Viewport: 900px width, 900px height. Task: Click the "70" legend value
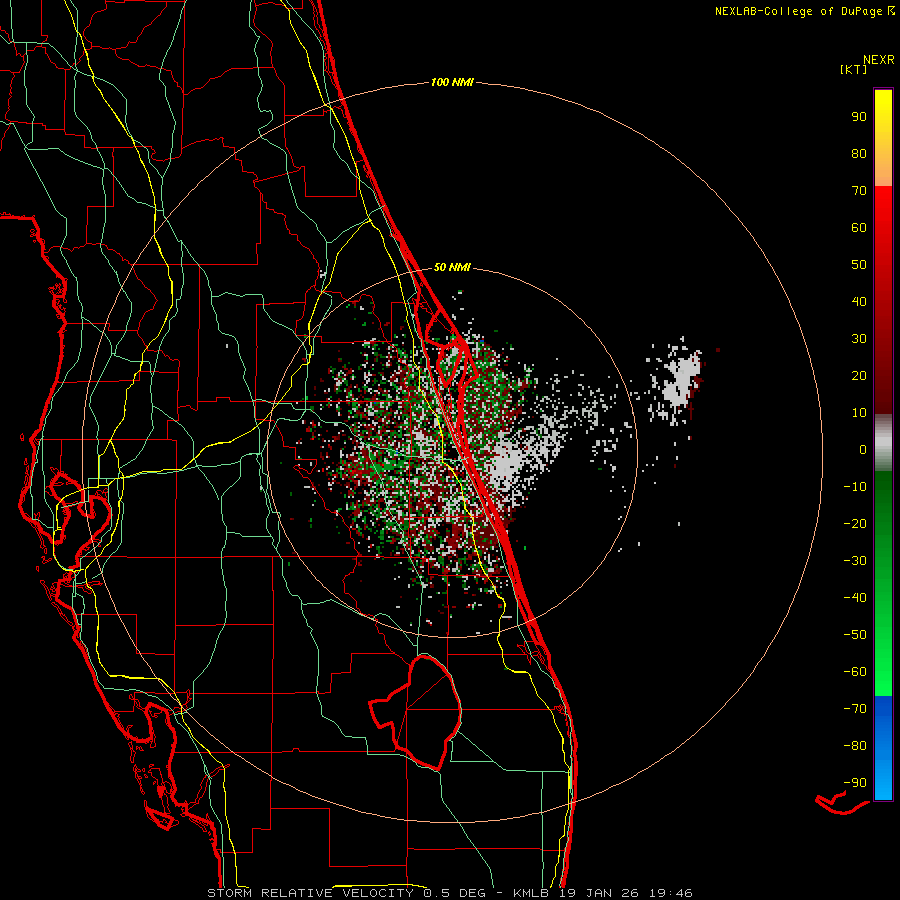tap(859, 191)
